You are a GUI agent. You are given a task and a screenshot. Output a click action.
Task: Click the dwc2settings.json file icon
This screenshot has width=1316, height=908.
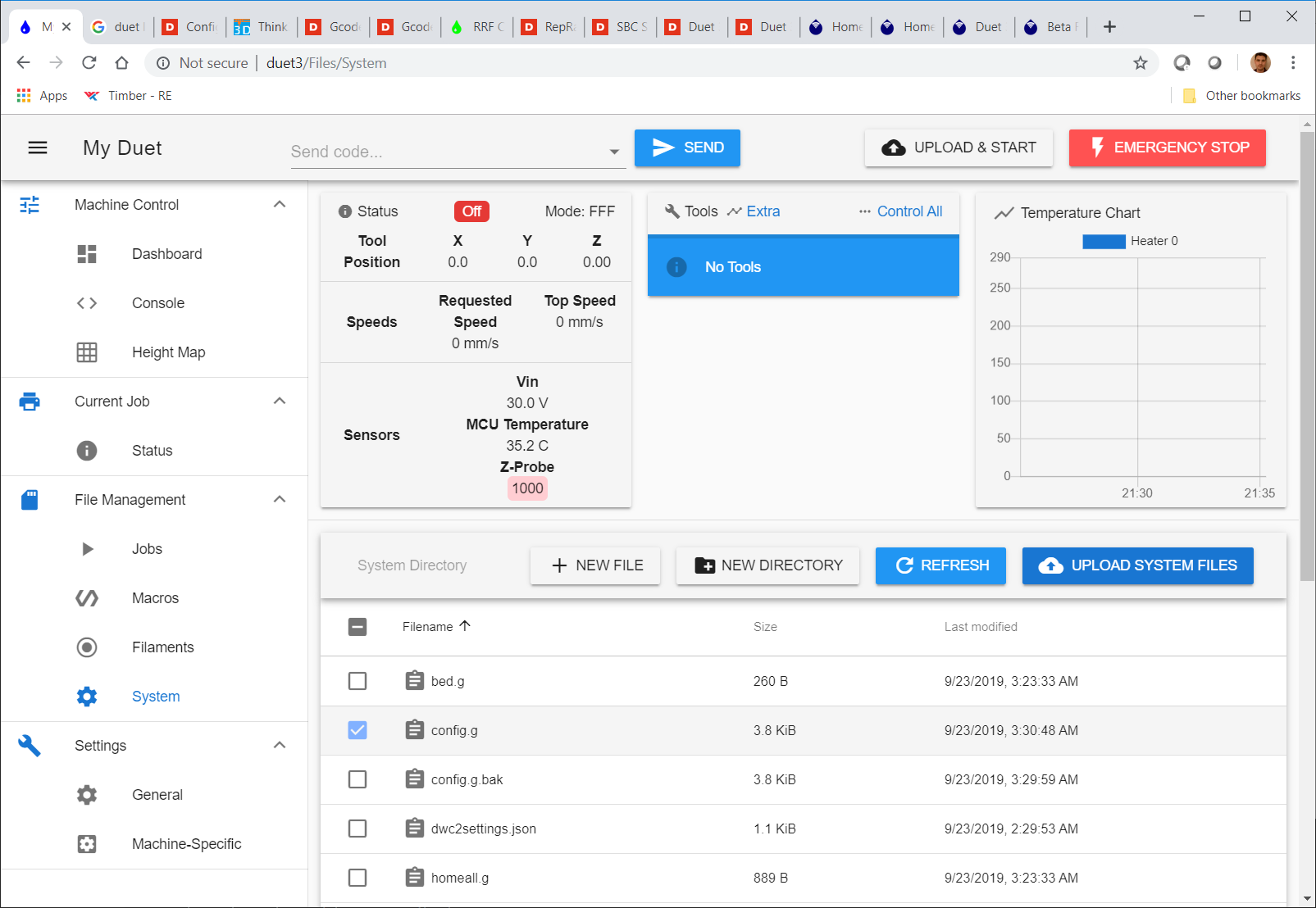(x=415, y=829)
